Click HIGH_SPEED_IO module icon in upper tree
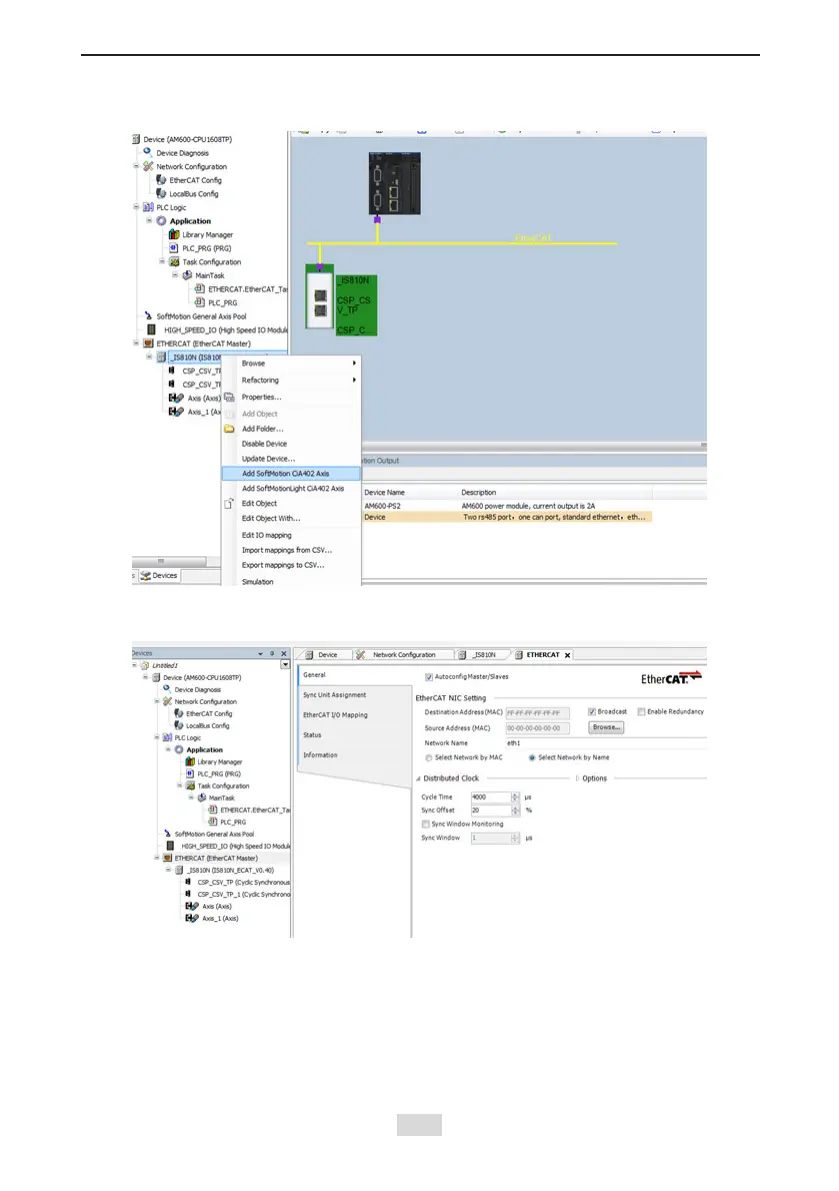The image size is (839, 1191). 151,330
